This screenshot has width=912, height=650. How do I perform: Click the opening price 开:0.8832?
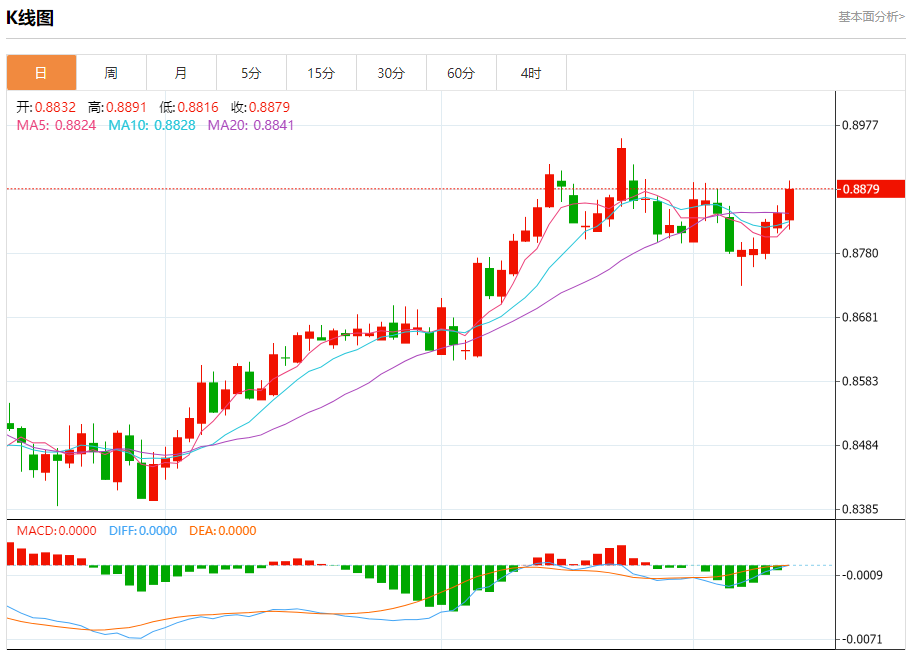point(46,107)
